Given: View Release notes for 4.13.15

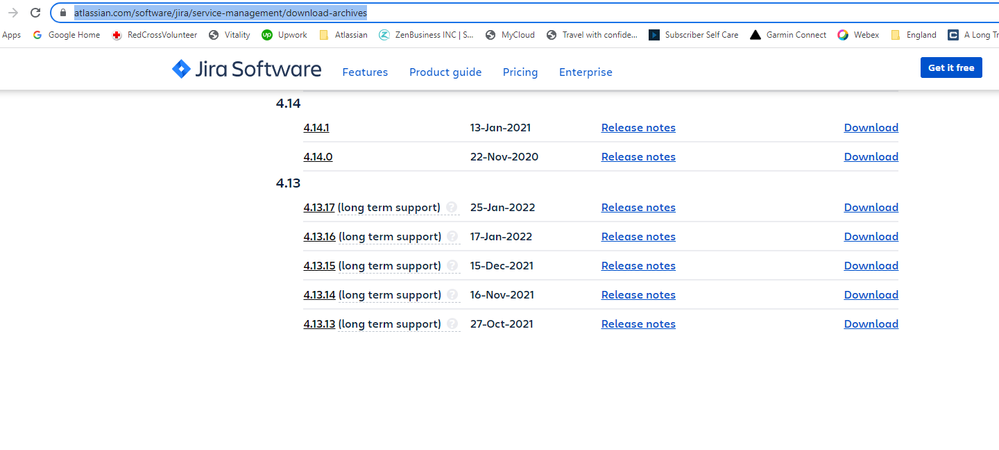Looking at the screenshot, I should click(x=638, y=266).
